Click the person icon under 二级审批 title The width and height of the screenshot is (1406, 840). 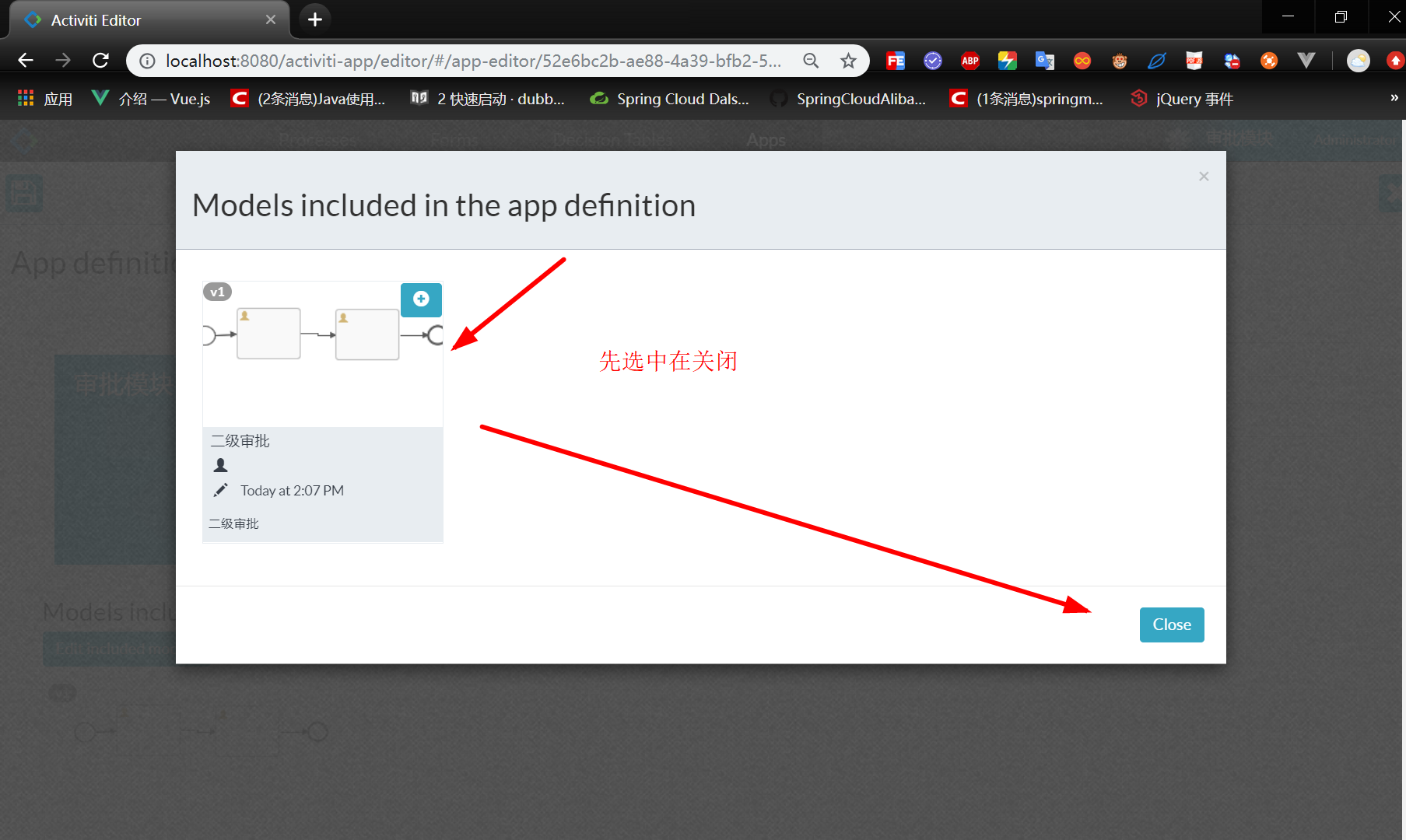pos(221,465)
